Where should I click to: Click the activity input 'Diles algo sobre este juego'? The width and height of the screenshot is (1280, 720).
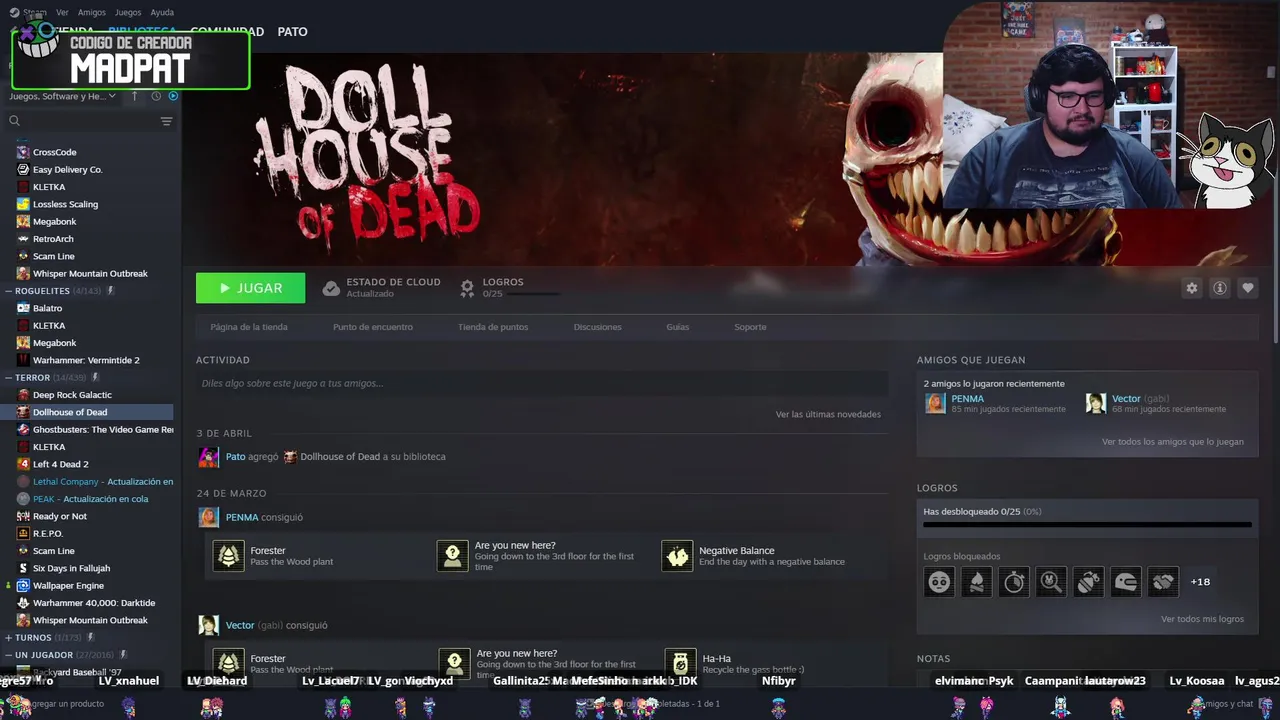pyautogui.click(x=542, y=383)
